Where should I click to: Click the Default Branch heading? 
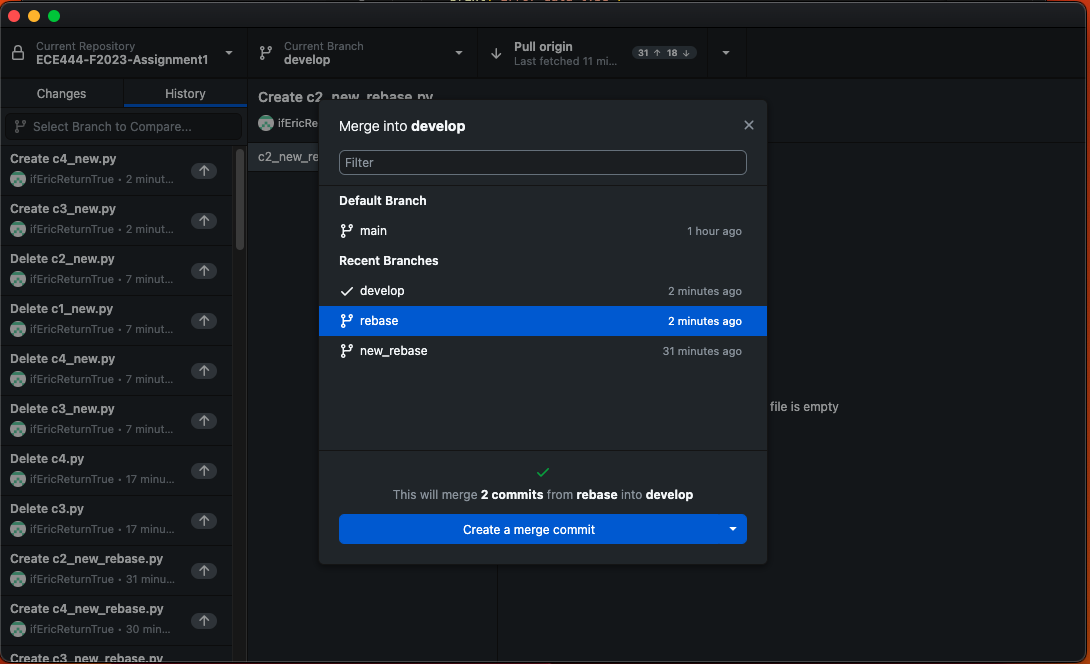click(383, 201)
